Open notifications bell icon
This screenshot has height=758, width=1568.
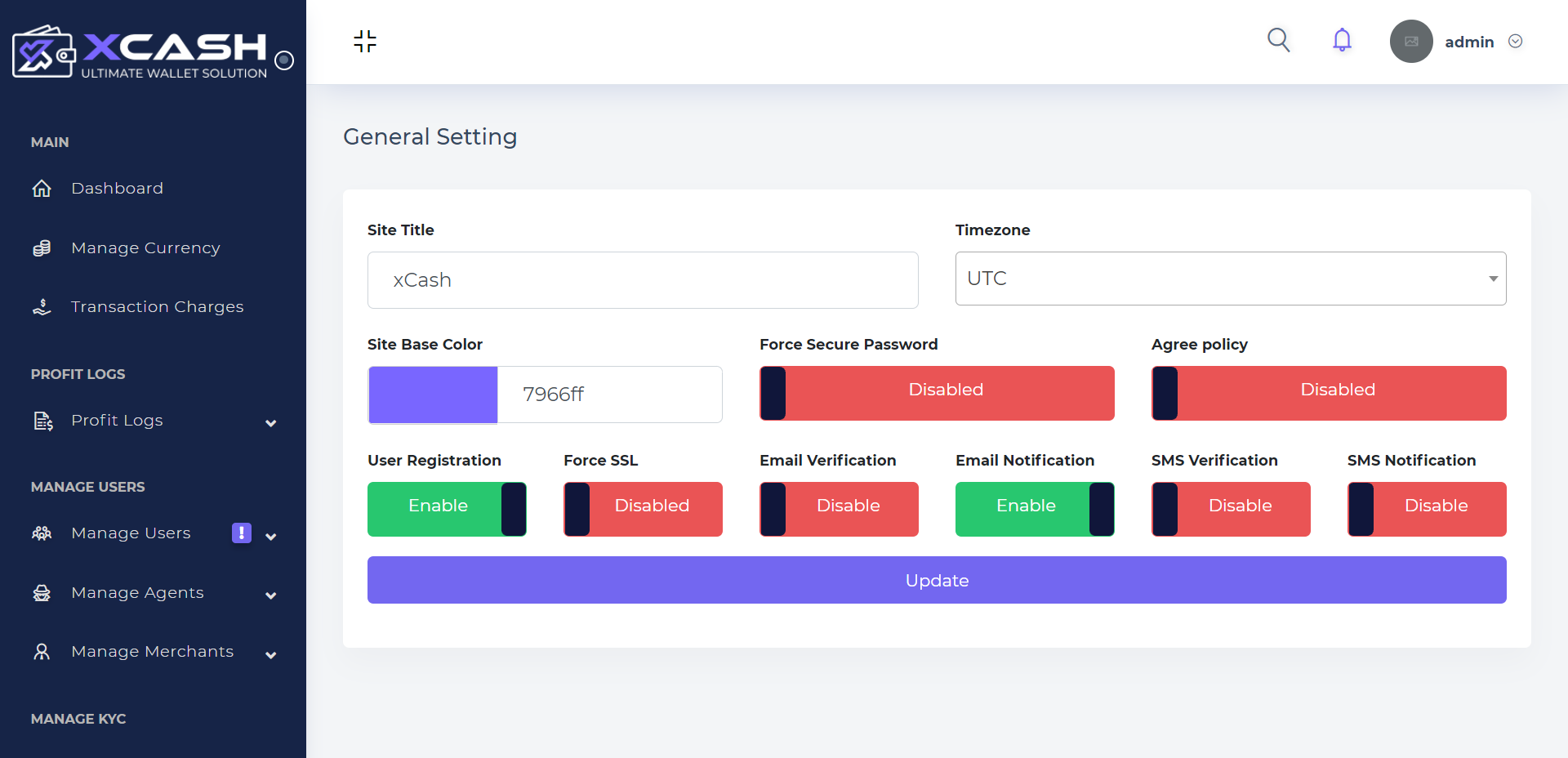pos(1342,40)
